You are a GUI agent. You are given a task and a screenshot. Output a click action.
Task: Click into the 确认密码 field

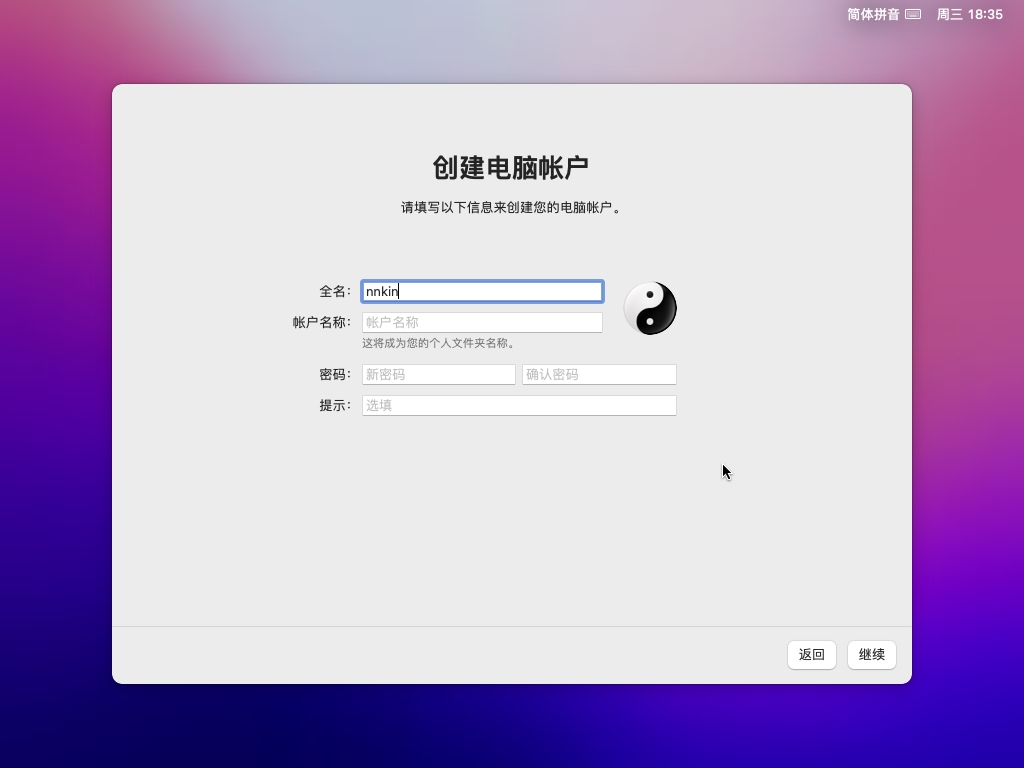tap(599, 374)
